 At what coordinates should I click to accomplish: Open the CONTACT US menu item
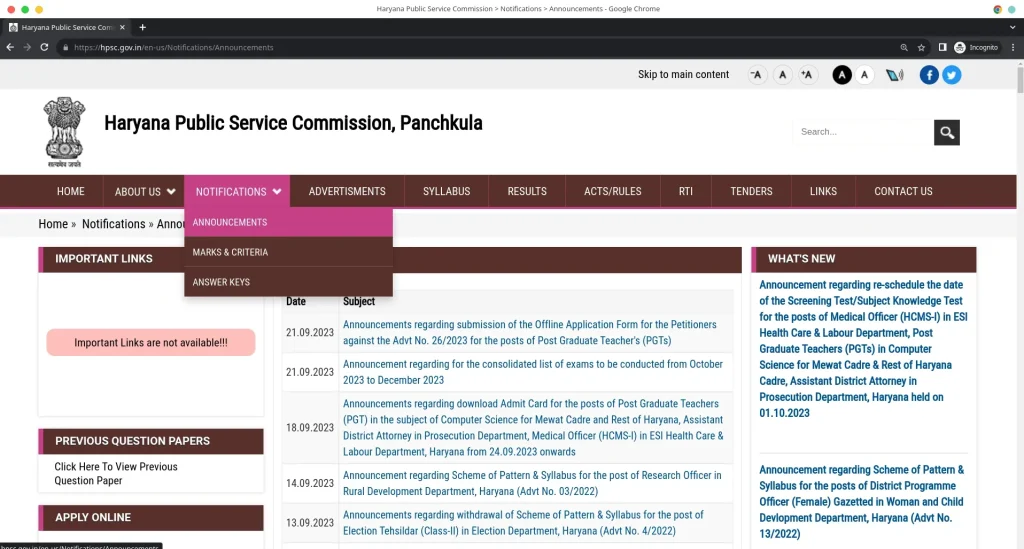pos(903,191)
